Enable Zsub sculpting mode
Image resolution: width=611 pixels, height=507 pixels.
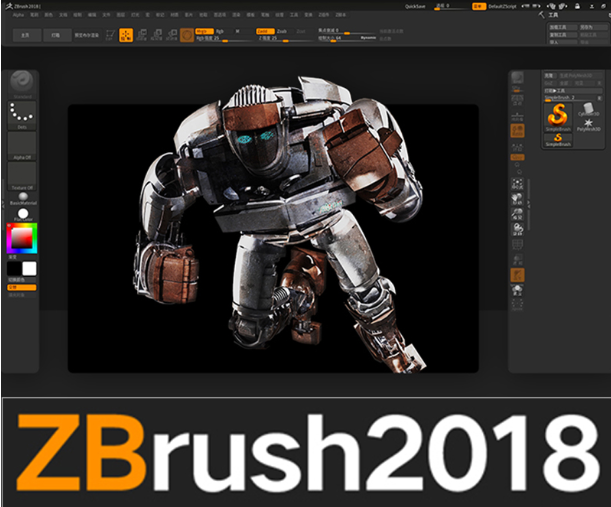(x=281, y=31)
